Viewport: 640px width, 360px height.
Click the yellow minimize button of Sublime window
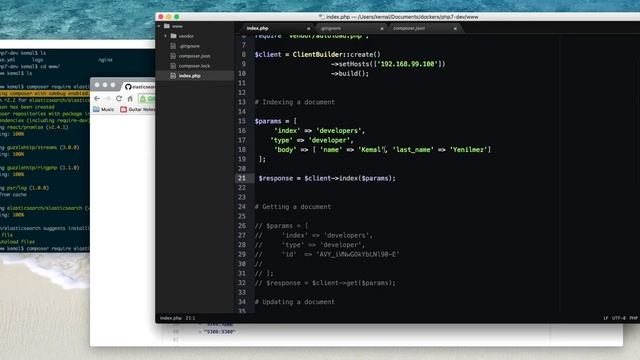coord(169,17)
